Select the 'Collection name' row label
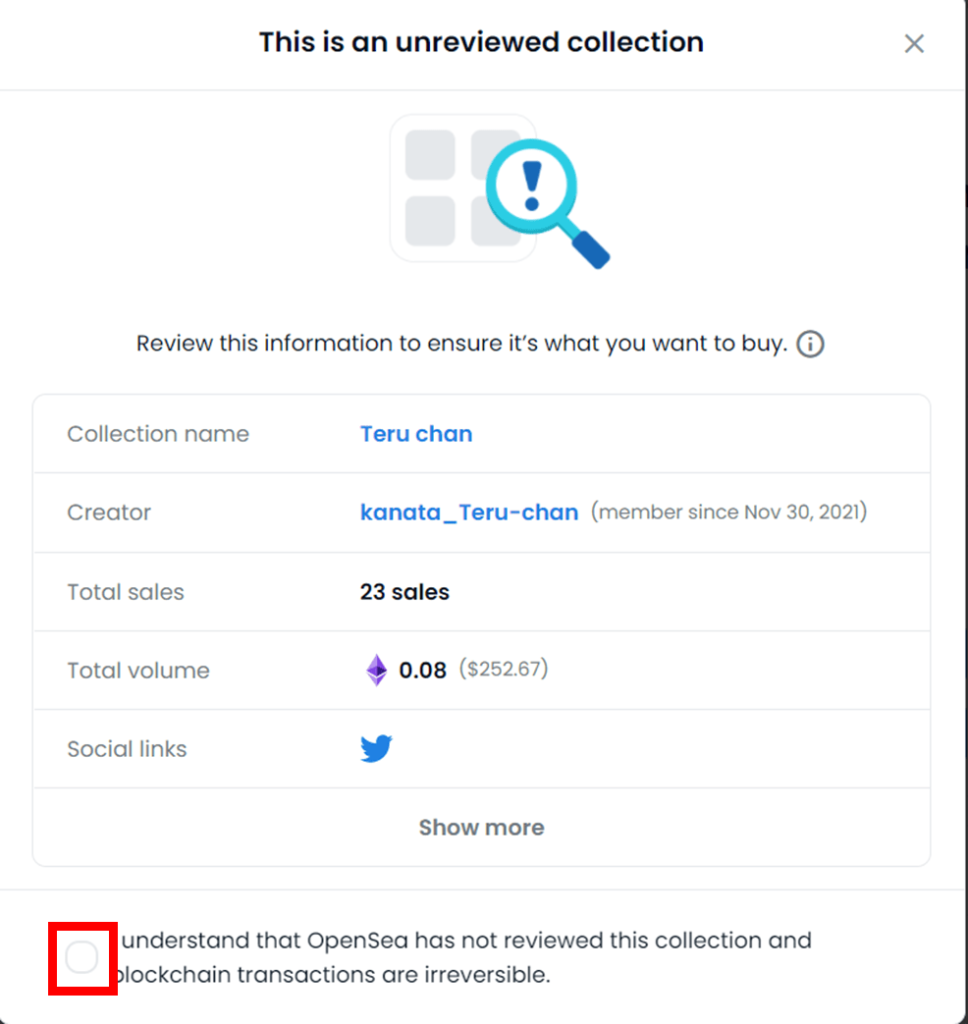Viewport: 968px width, 1024px height. click(x=158, y=434)
